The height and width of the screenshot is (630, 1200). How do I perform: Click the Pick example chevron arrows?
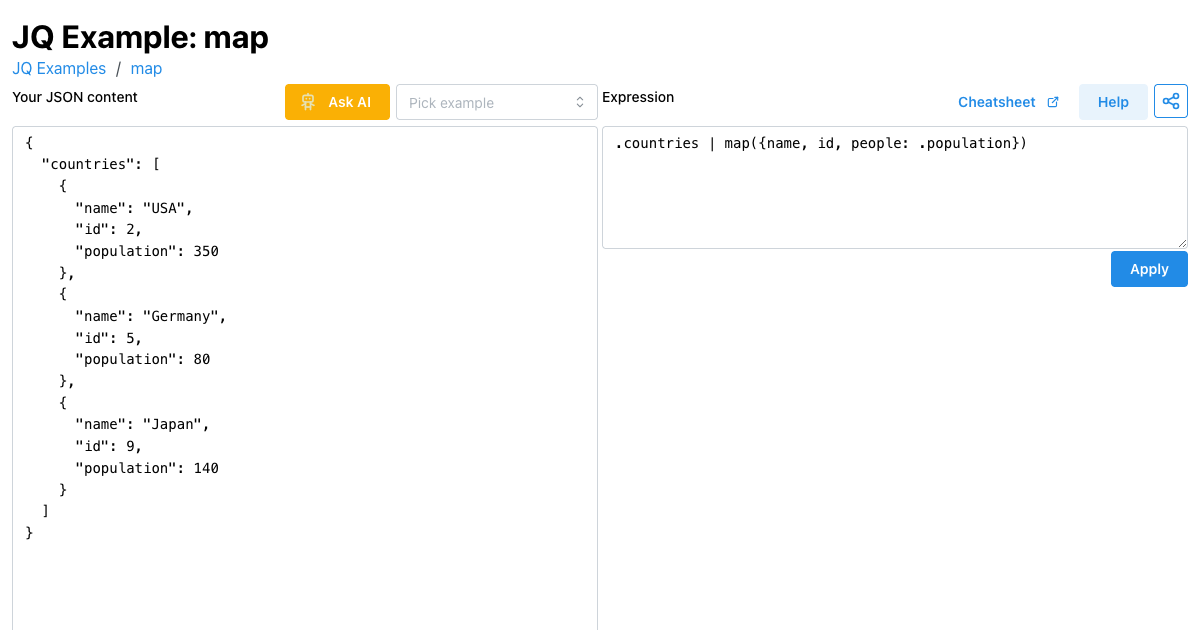579,102
